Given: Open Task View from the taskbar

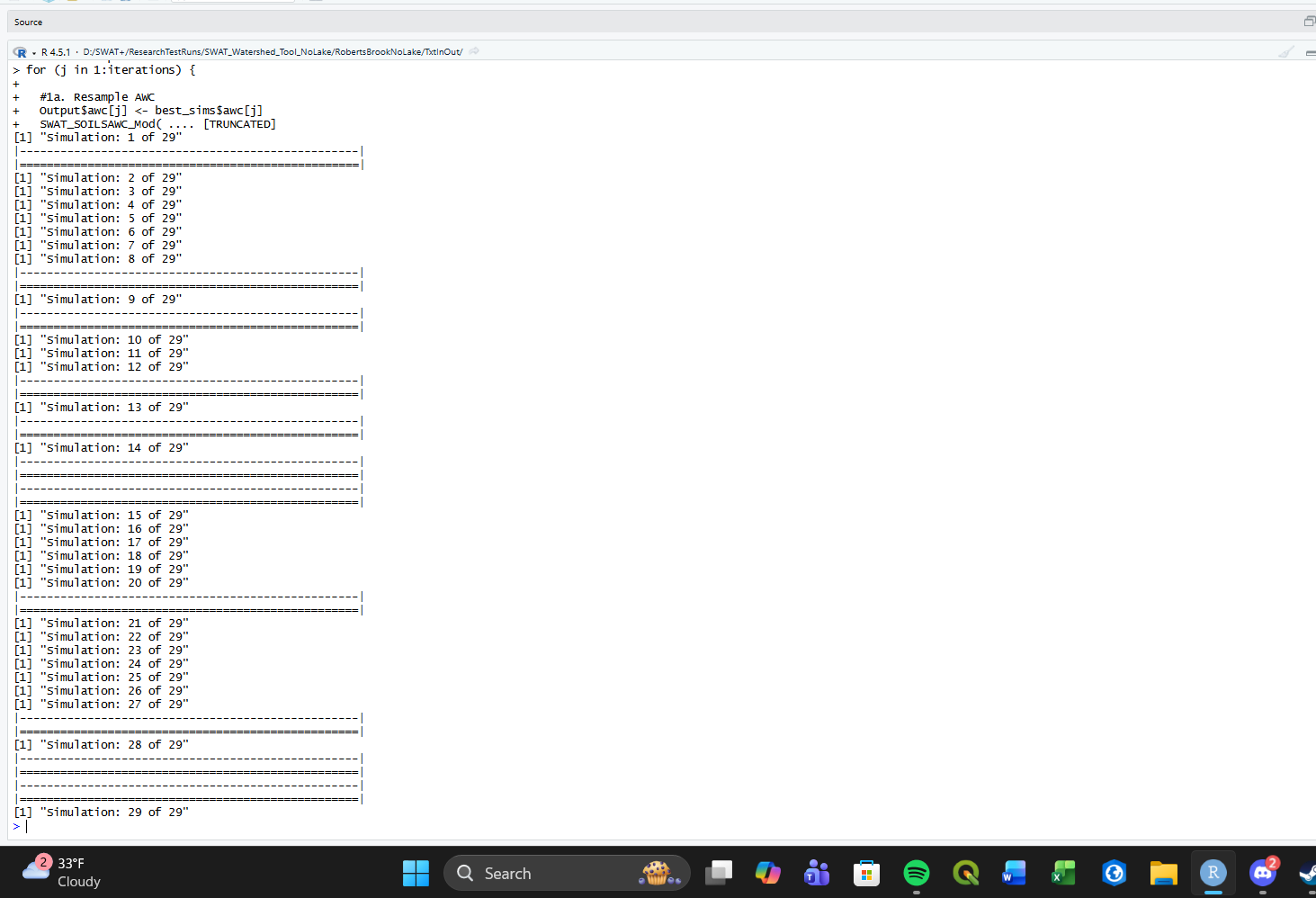Looking at the screenshot, I should click(719, 873).
